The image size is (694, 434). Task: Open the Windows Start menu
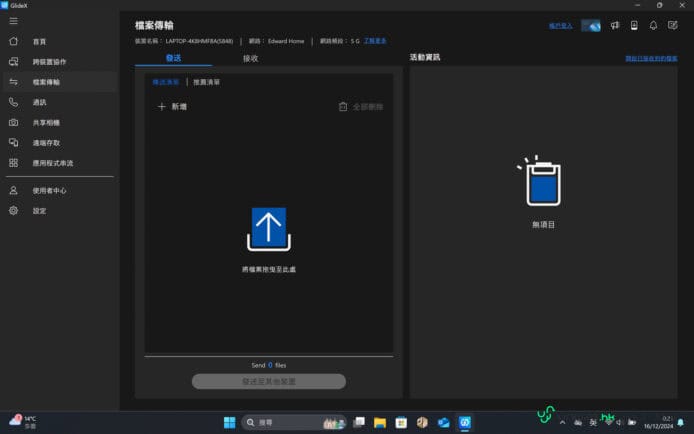tap(229, 422)
